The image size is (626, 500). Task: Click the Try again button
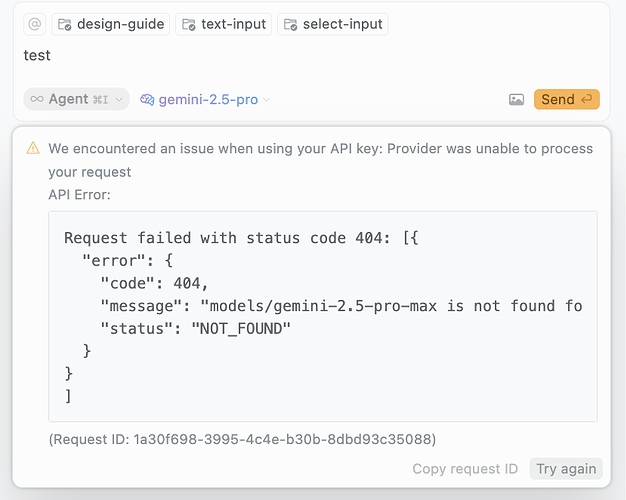[566, 468]
